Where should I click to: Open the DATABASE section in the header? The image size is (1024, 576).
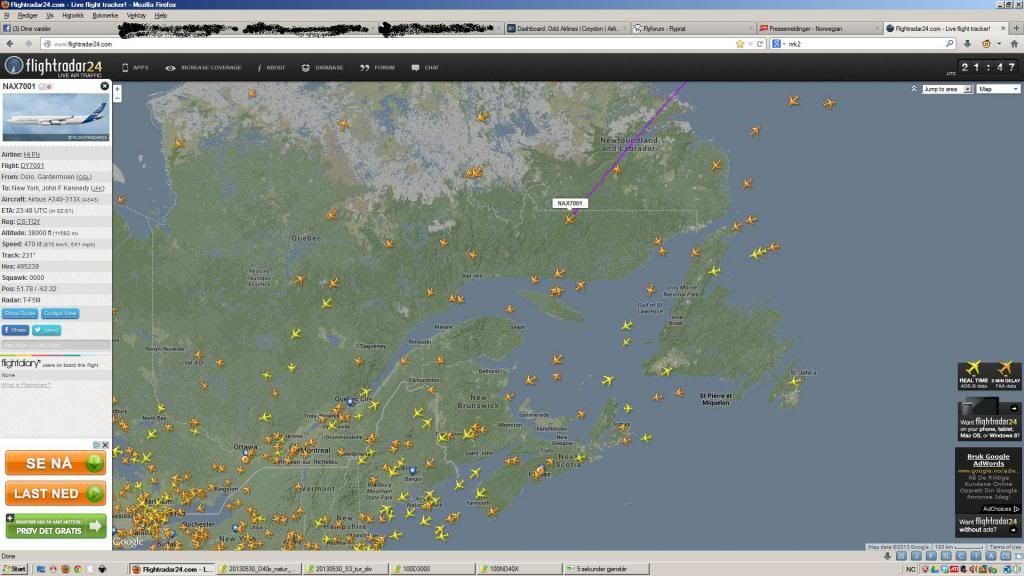323,67
